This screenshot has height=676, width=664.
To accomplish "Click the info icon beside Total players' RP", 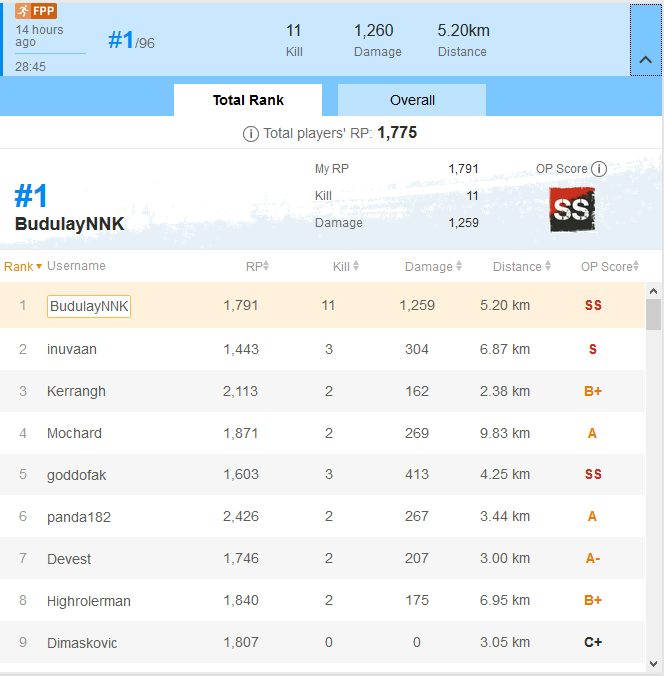I will click(x=251, y=134).
